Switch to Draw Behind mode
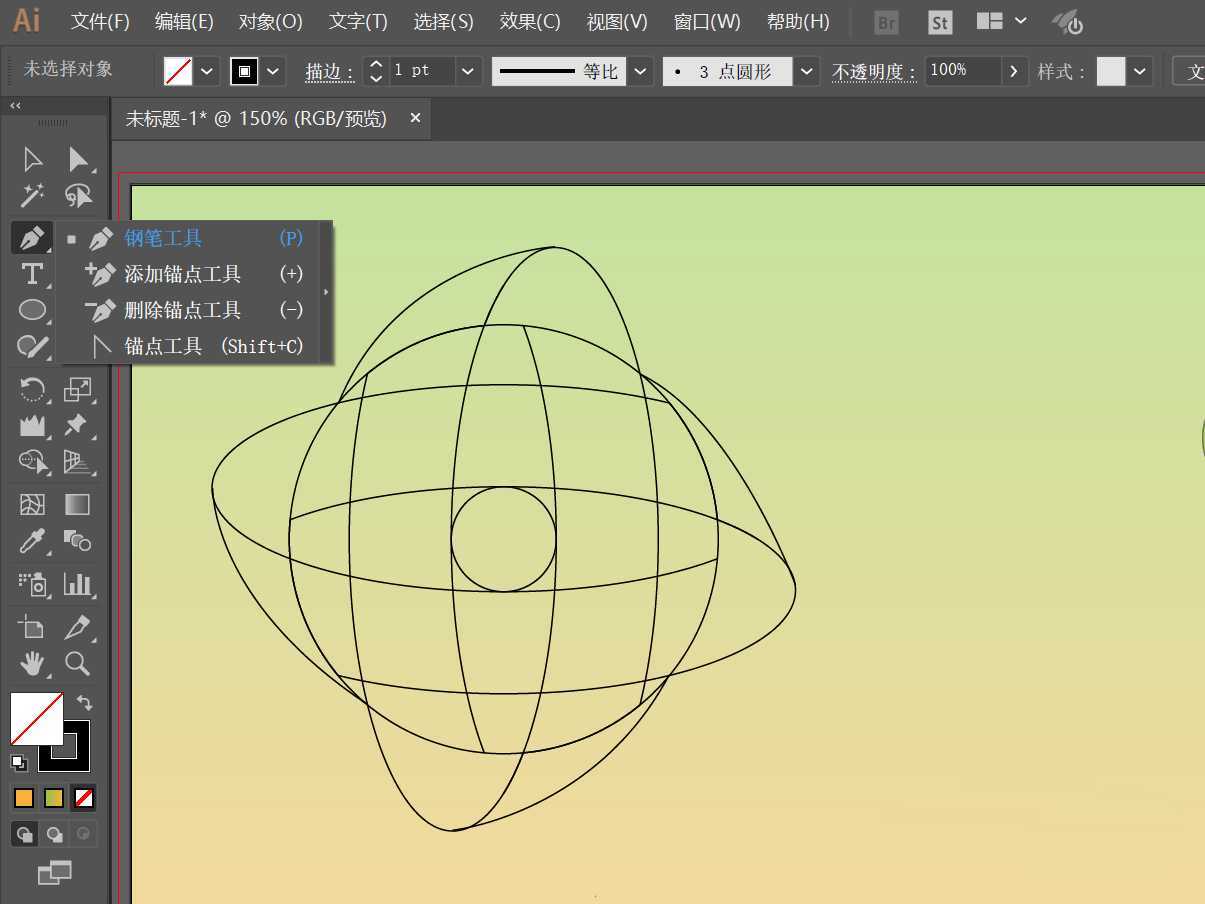The width and height of the screenshot is (1205, 904). coord(55,833)
